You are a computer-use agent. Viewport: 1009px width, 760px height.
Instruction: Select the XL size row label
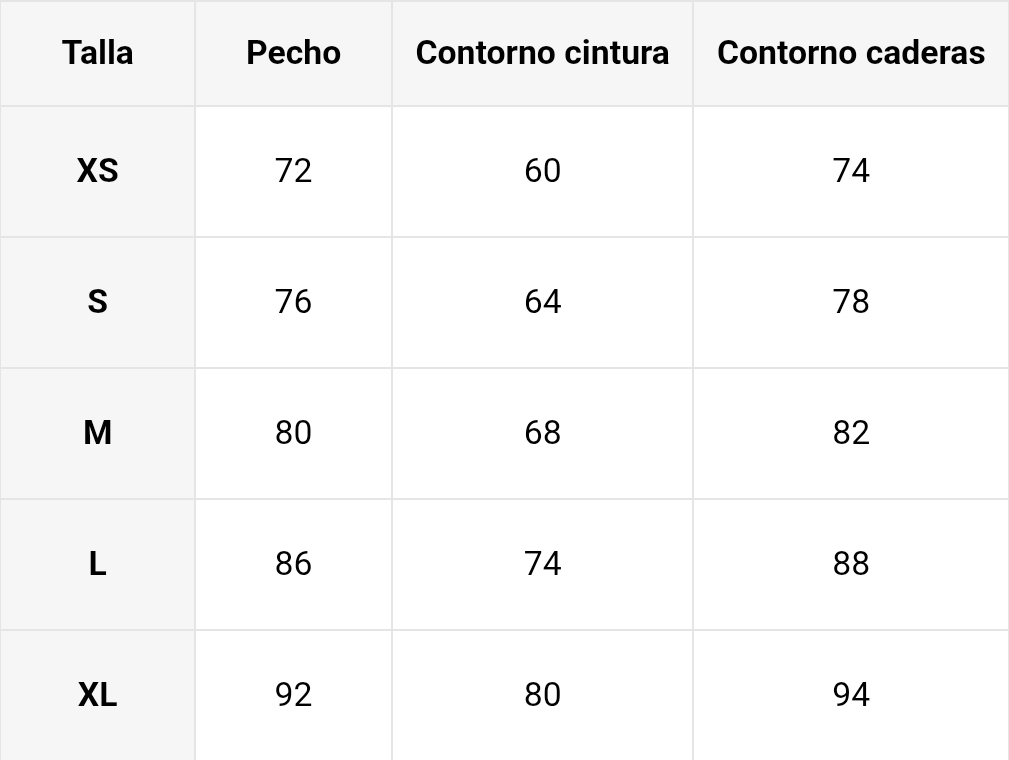coord(98,695)
